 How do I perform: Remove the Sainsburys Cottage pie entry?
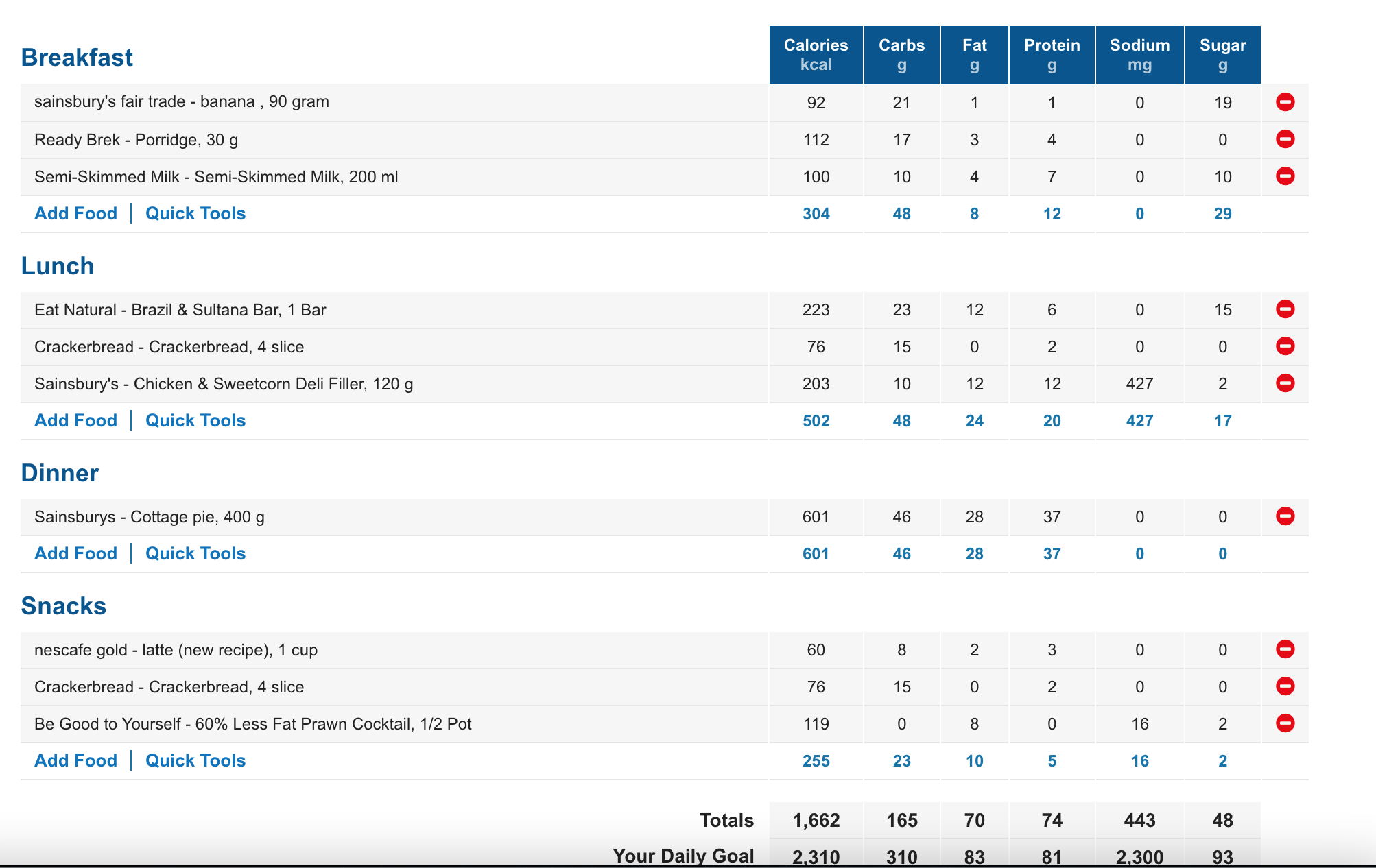[1285, 516]
